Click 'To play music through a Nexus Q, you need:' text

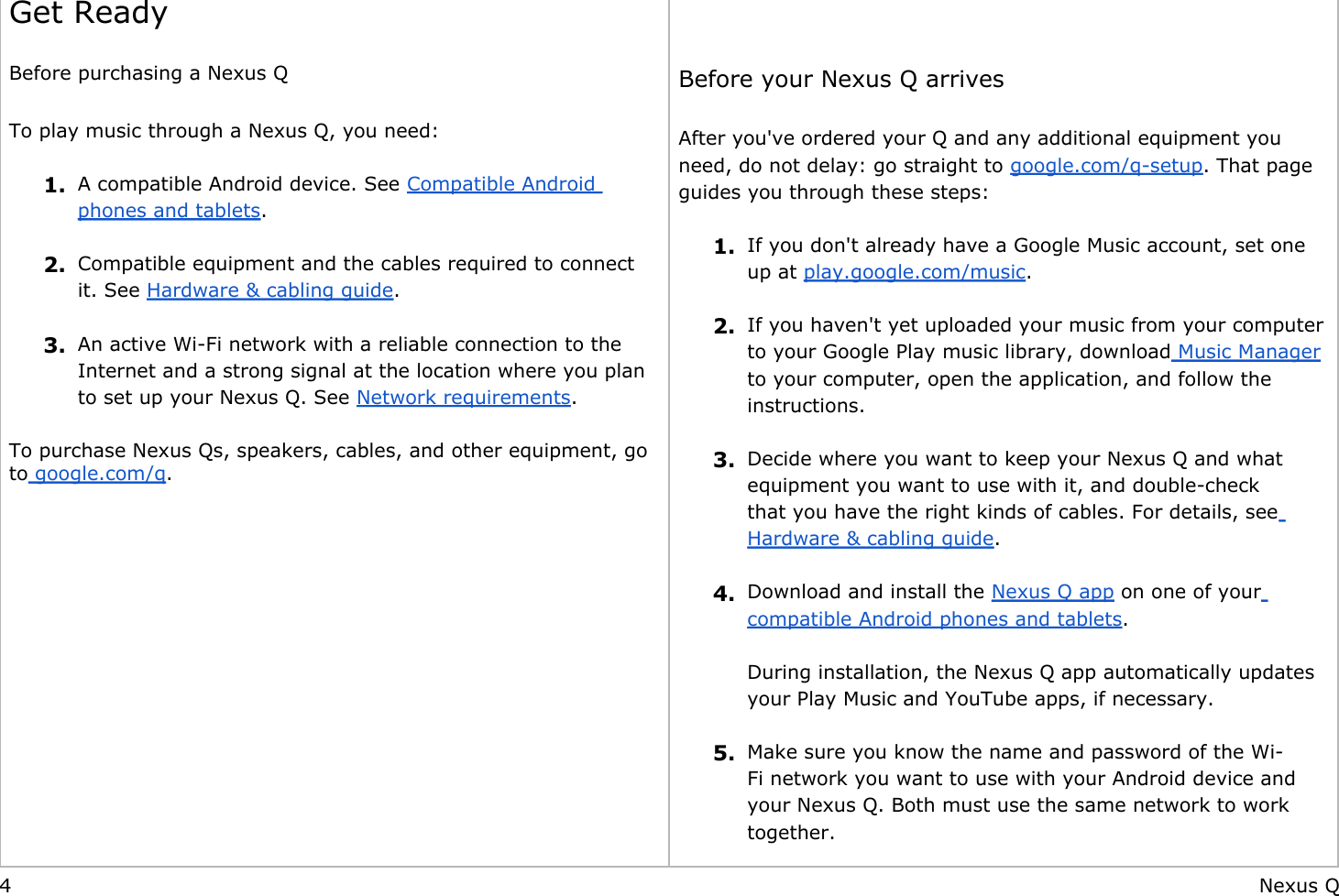point(224,131)
